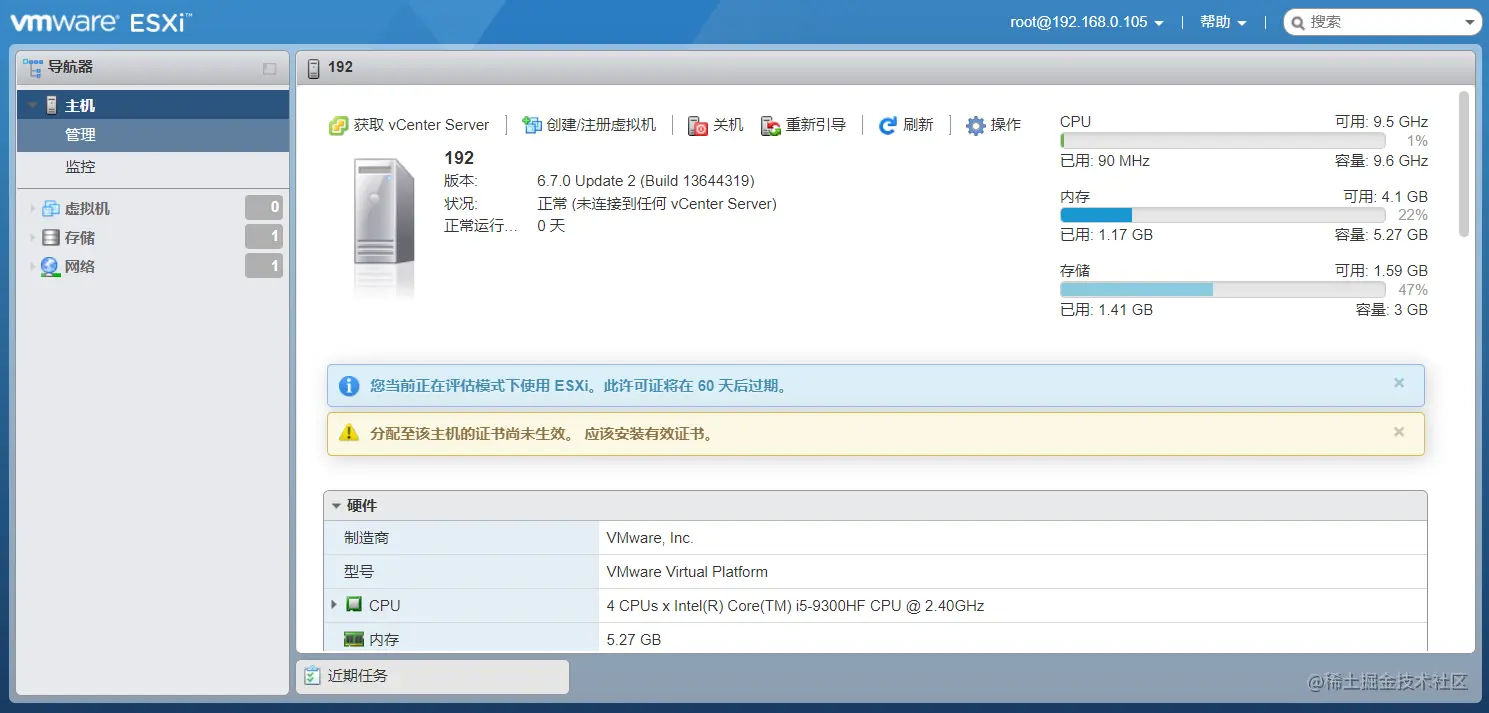Click the 关机 shutdown icon
Image resolution: width=1489 pixels, height=713 pixels.
click(698, 125)
